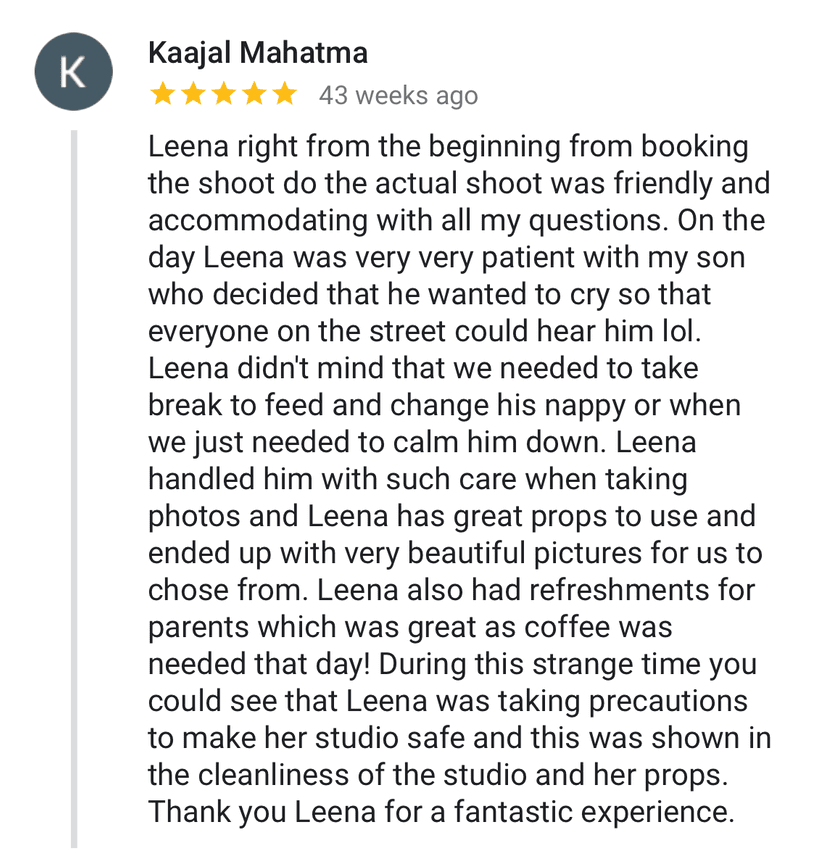This screenshot has height=865, width=816.
Task: Click the first rating star
Action: coord(162,95)
